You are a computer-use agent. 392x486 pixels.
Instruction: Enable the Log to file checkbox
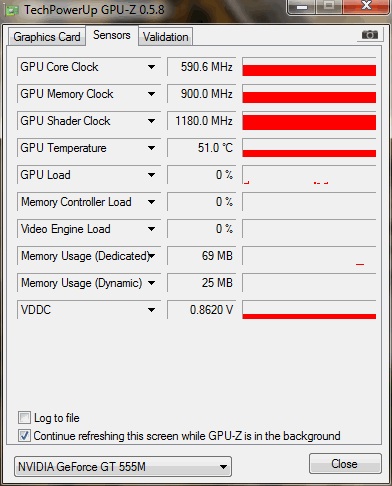pyautogui.click(x=24, y=418)
